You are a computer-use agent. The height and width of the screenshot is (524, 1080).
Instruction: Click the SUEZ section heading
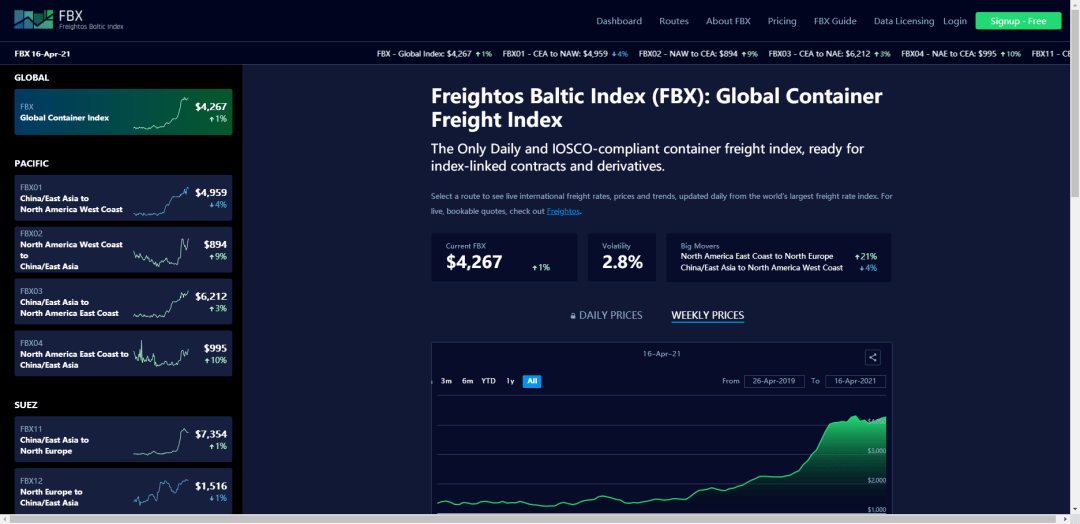tap(27, 406)
